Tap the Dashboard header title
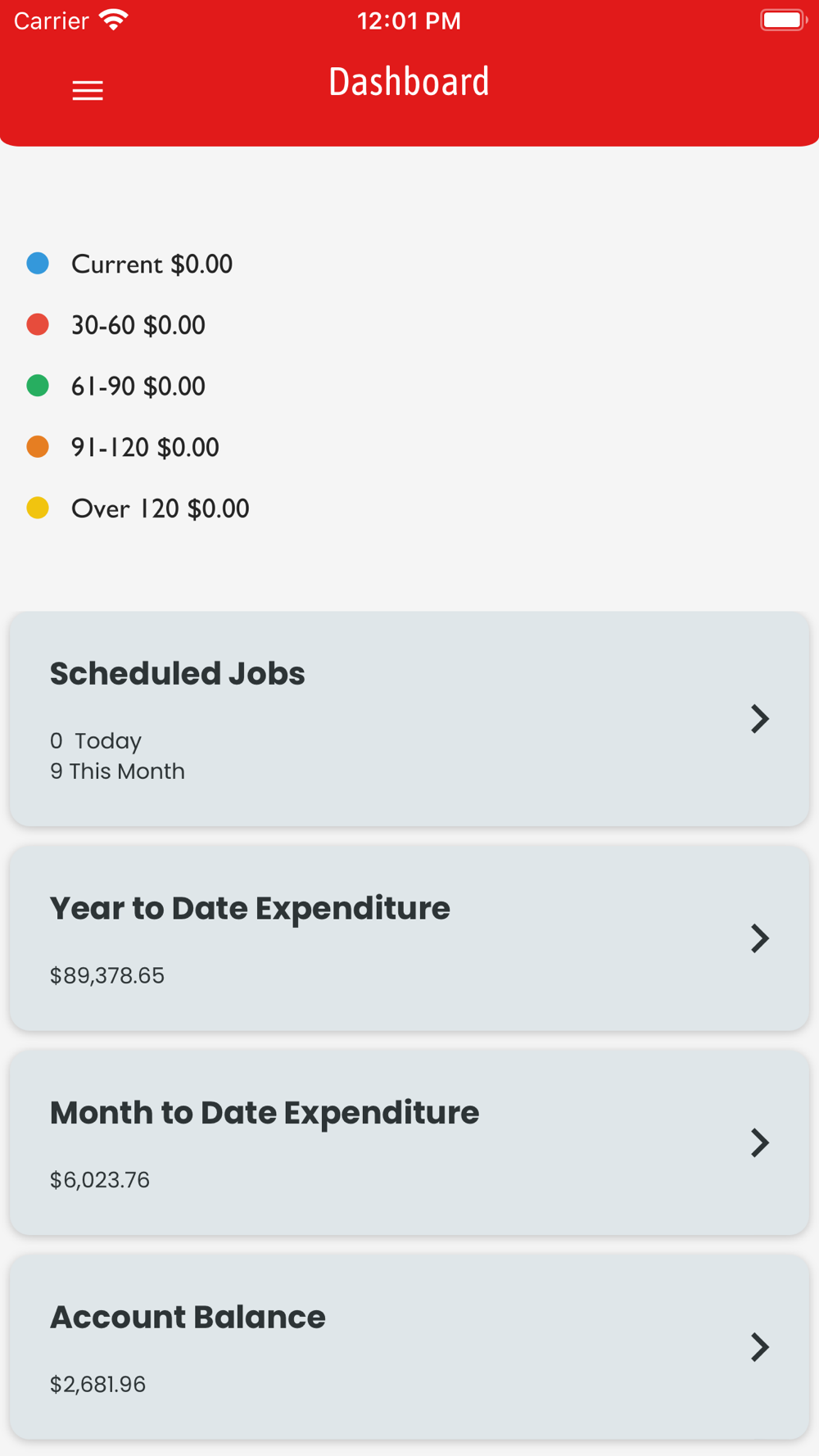The width and height of the screenshot is (819, 1456). 409,82
